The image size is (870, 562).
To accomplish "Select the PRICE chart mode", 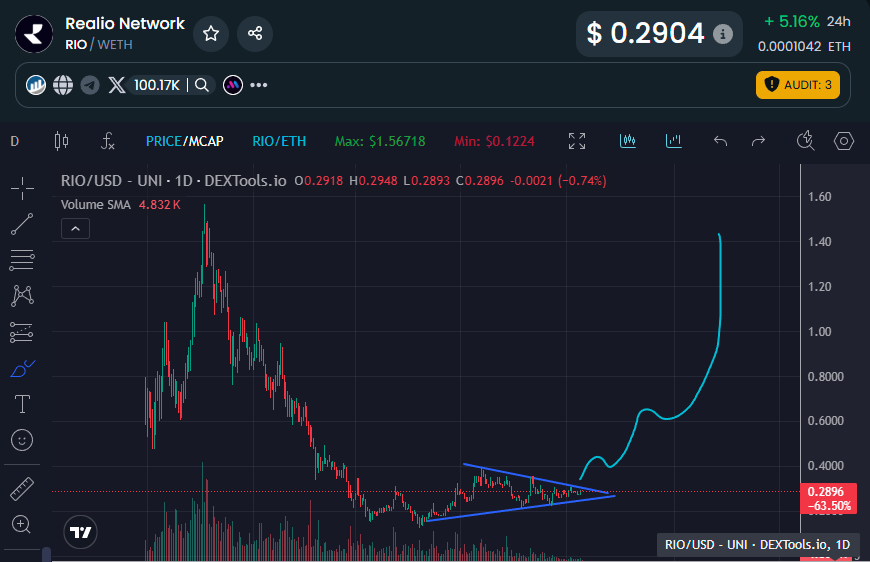I will (x=164, y=141).
